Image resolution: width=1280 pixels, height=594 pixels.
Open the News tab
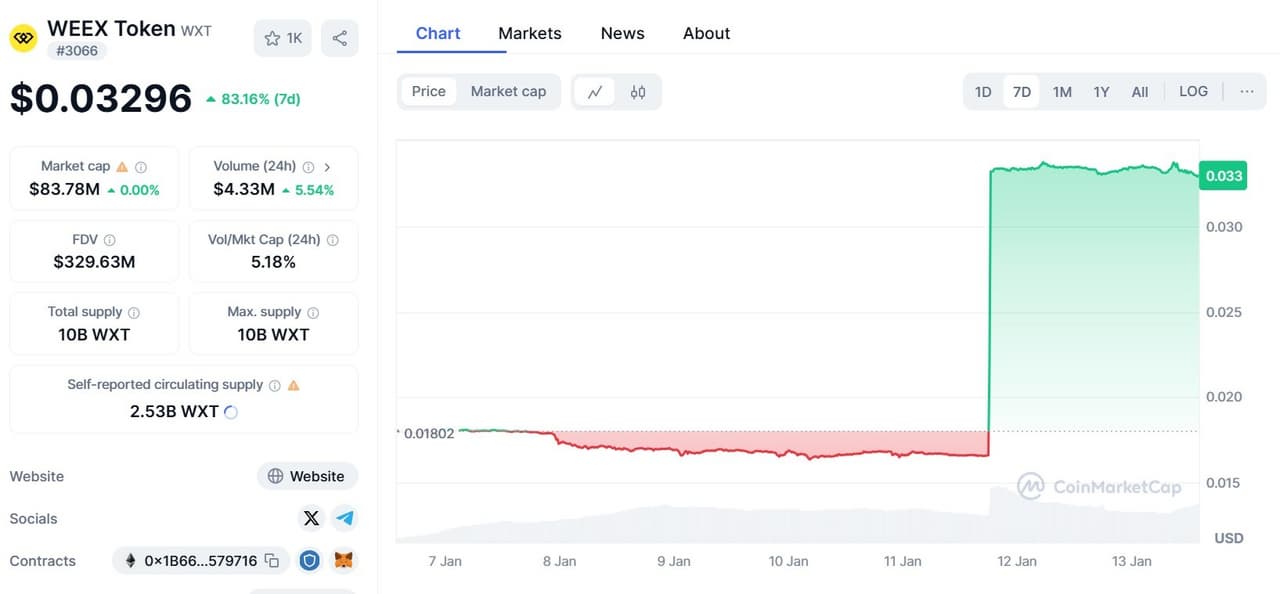click(622, 33)
